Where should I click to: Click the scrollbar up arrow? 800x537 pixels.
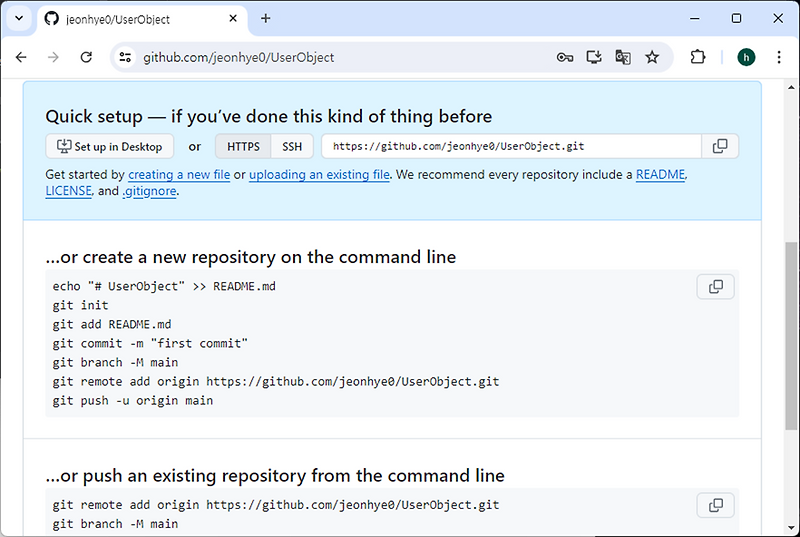point(791,87)
